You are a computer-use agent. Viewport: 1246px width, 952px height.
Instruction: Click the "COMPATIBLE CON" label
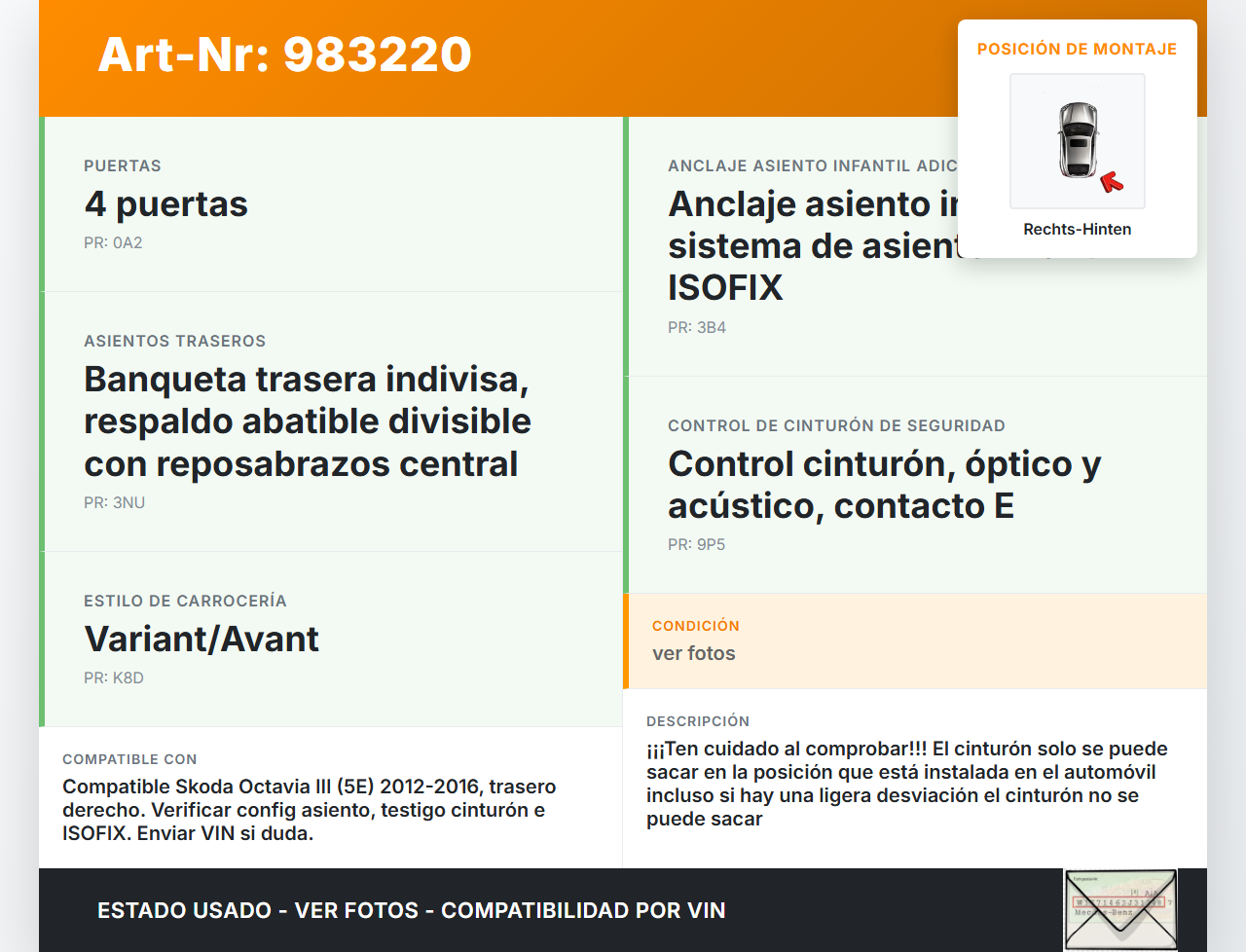pos(129,759)
